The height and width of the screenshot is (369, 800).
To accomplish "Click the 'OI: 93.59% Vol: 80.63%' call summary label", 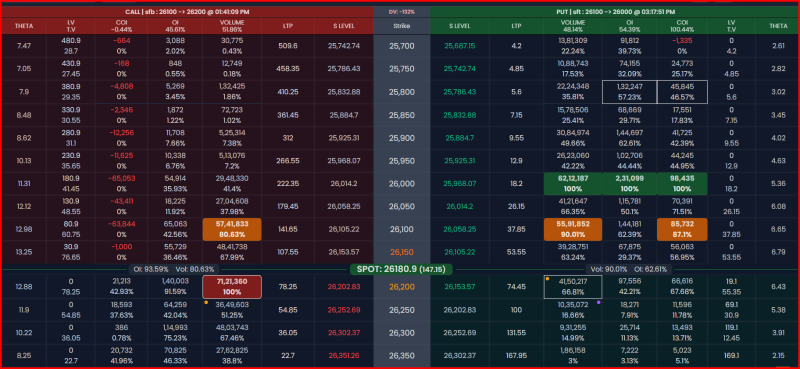I will [173, 269].
